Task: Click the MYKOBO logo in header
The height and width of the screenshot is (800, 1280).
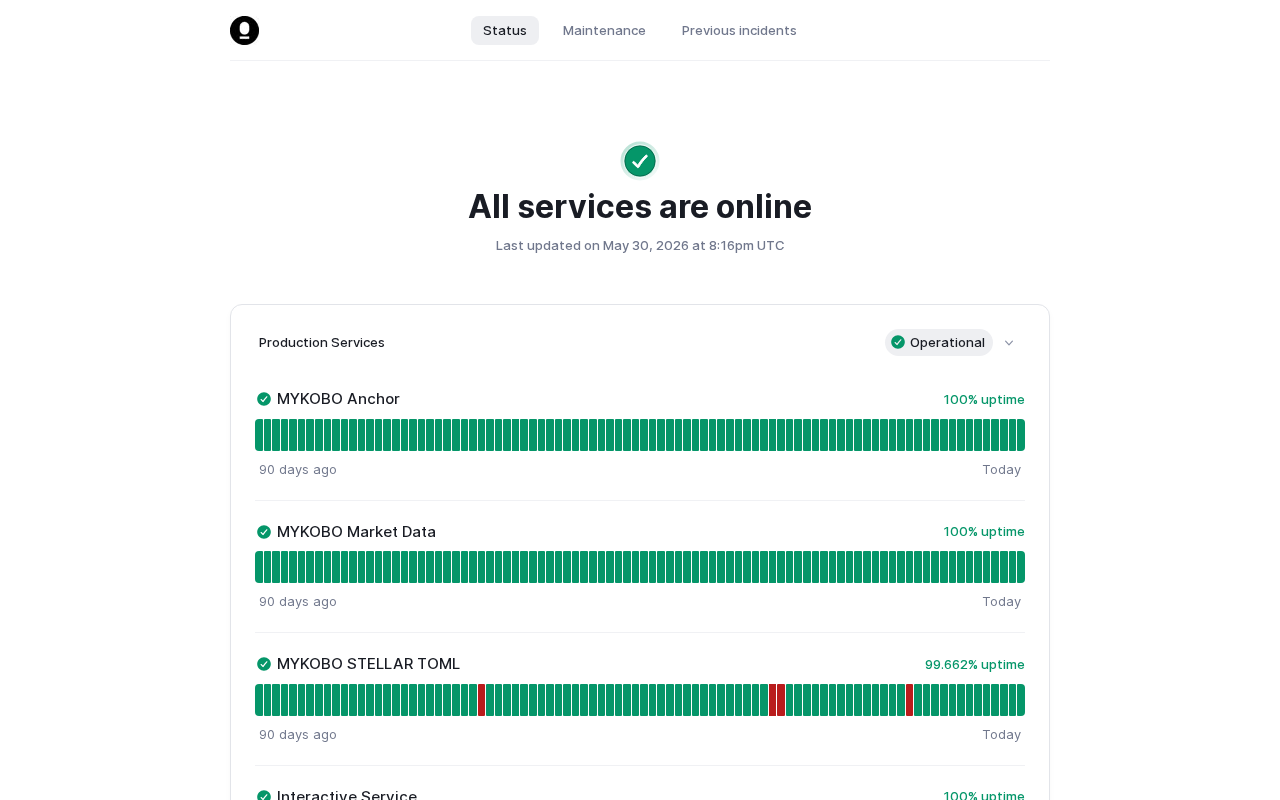Action: [244, 30]
